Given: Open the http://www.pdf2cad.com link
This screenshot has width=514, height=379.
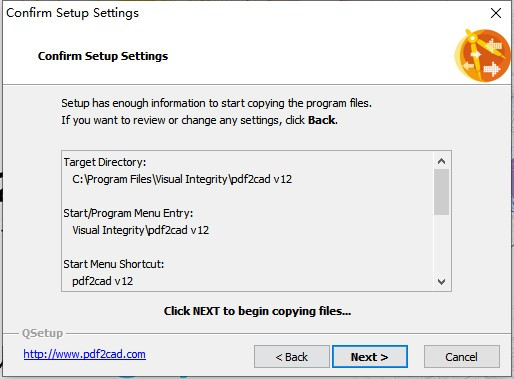Looking at the screenshot, I should [84, 354].
